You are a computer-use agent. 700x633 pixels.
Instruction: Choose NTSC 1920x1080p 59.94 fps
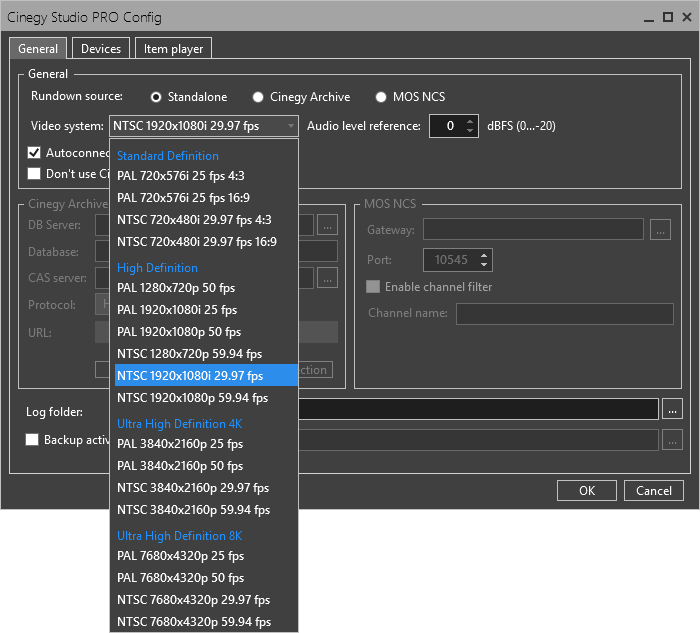point(204,397)
